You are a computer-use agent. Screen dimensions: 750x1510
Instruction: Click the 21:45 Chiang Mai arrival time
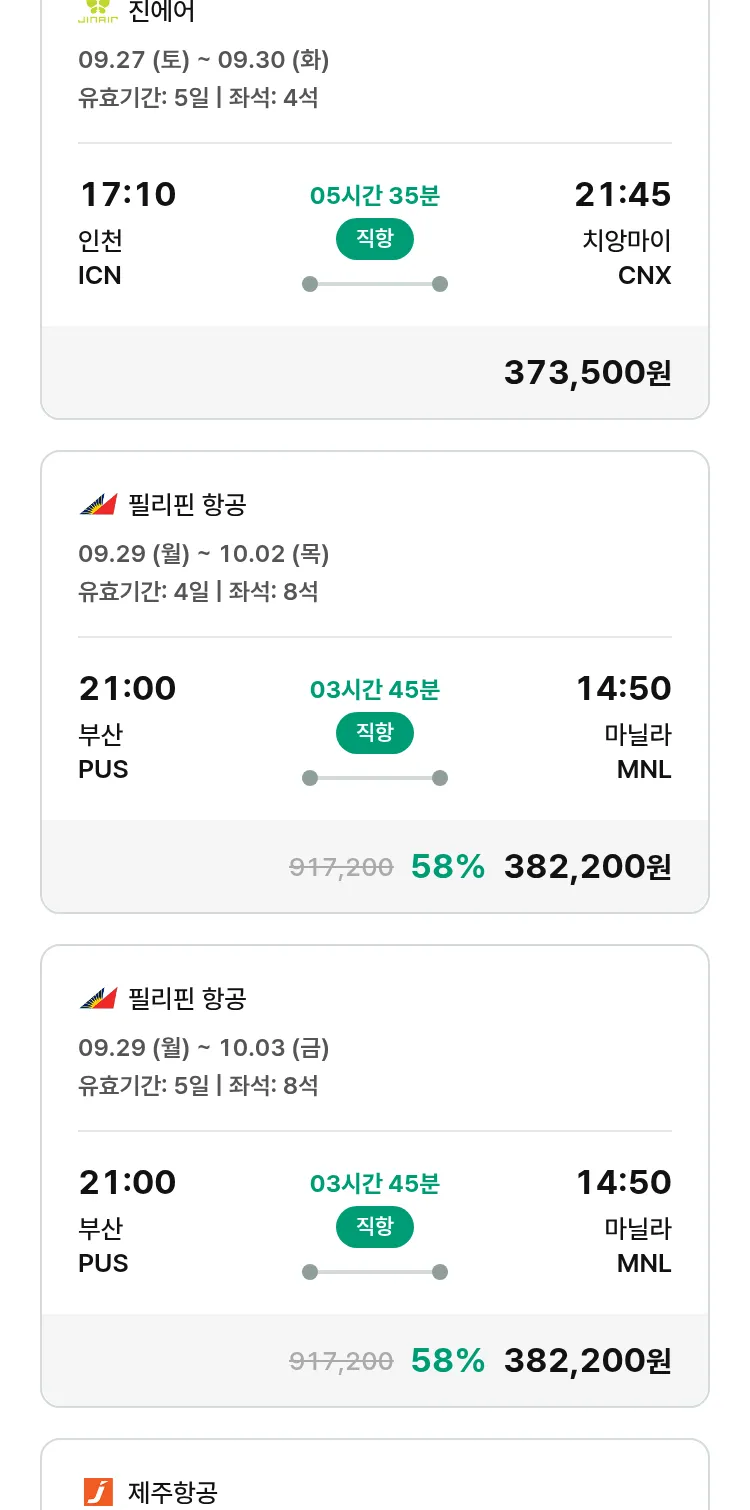622,194
